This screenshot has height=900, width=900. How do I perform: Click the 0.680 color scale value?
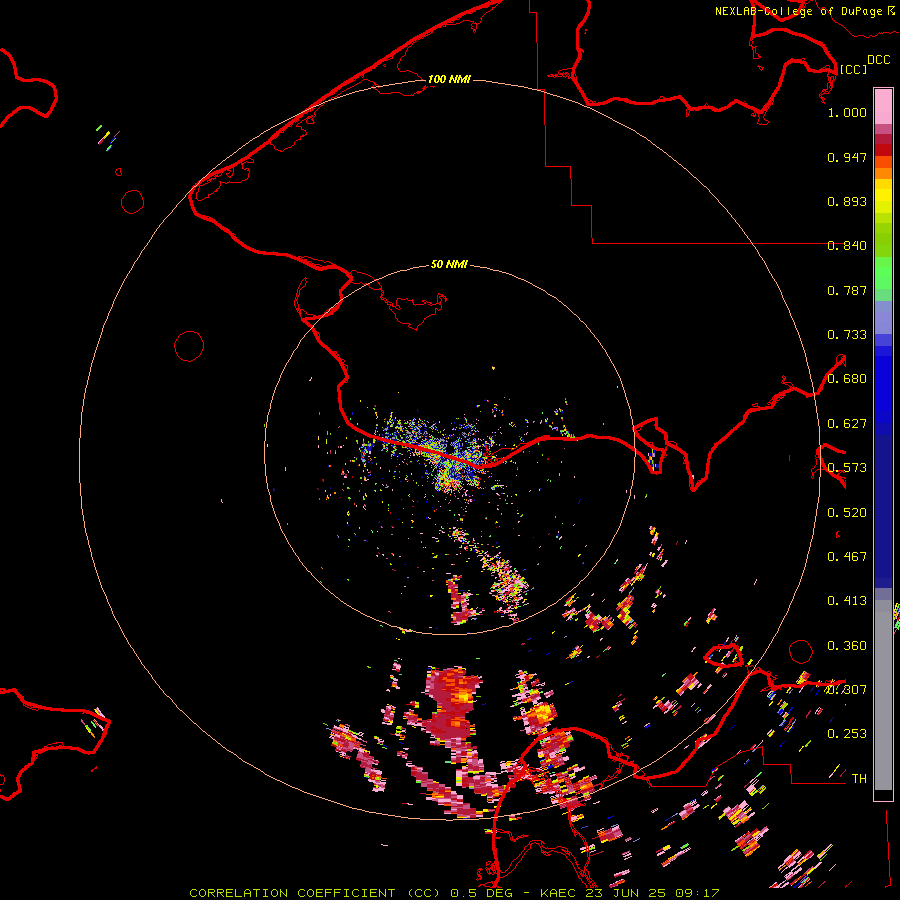(847, 379)
